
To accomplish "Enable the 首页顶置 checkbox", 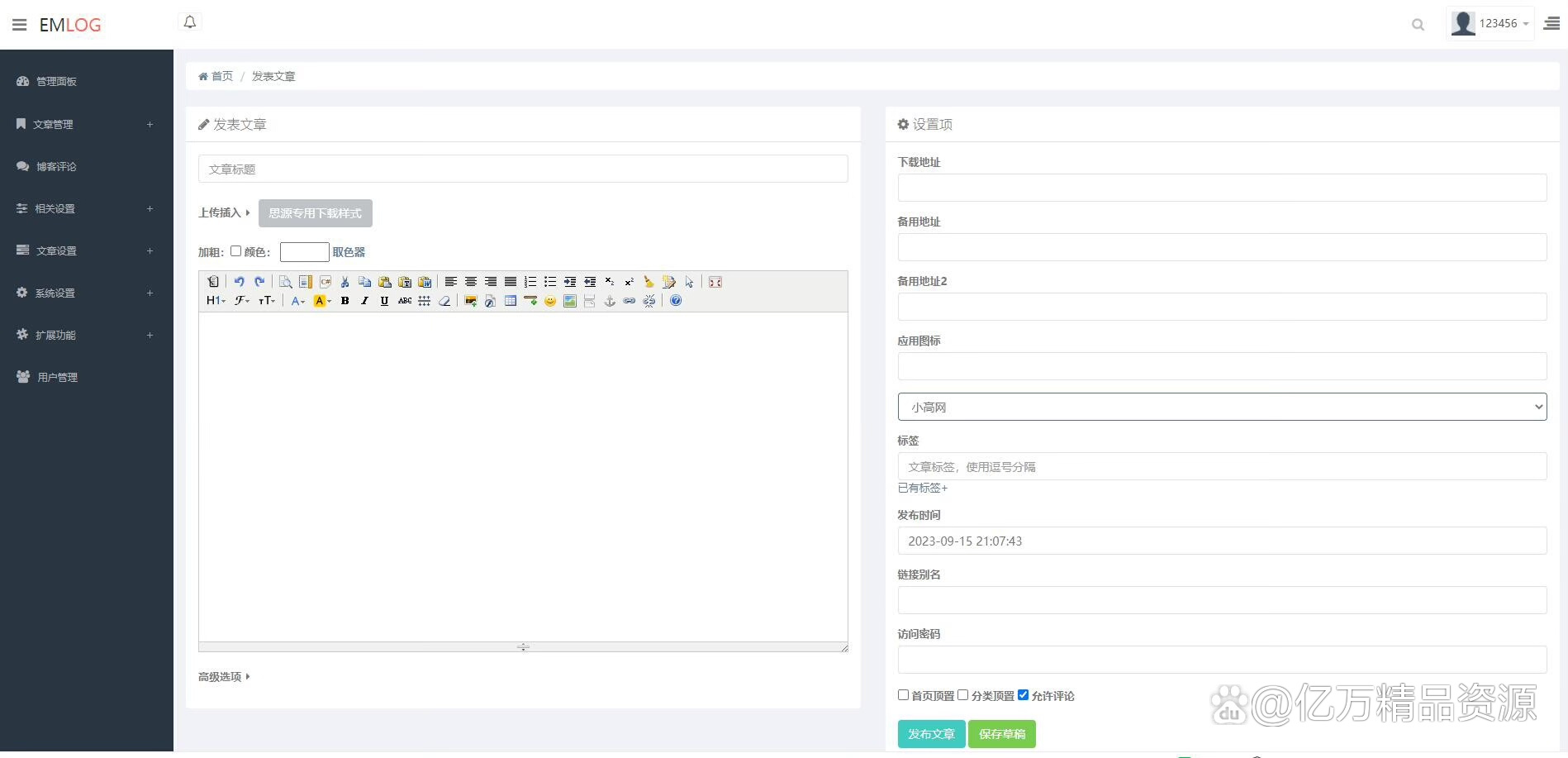I will pyautogui.click(x=903, y=695).
